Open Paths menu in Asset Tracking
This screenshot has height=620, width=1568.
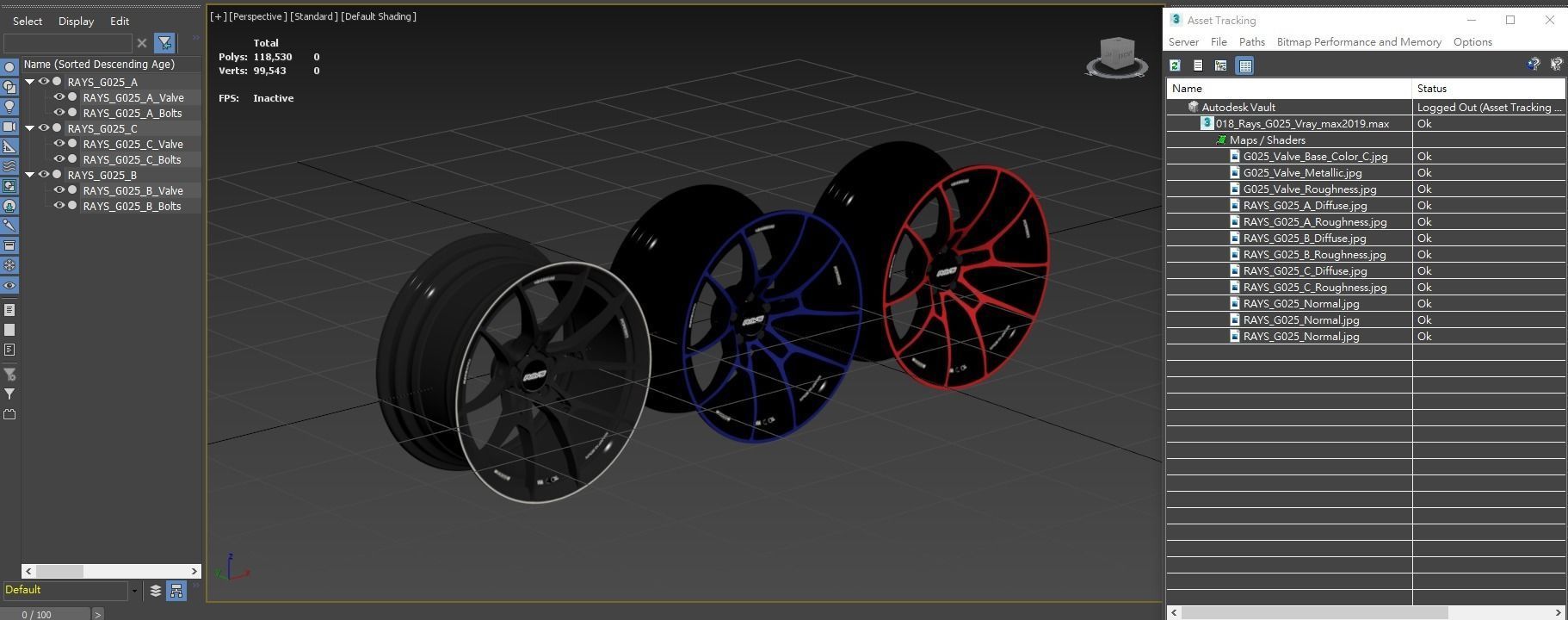pyautogui.click(x=1252, y=42)
